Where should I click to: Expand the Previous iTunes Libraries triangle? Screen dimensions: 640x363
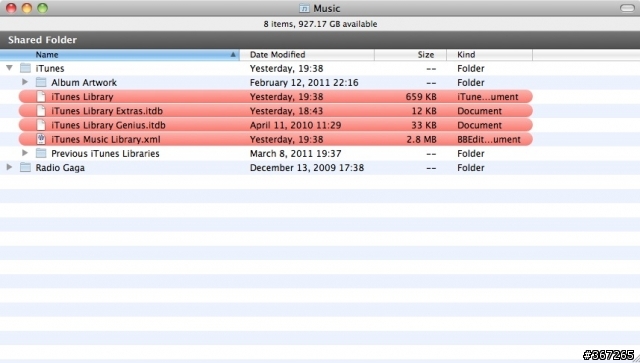tap(25, 153)
